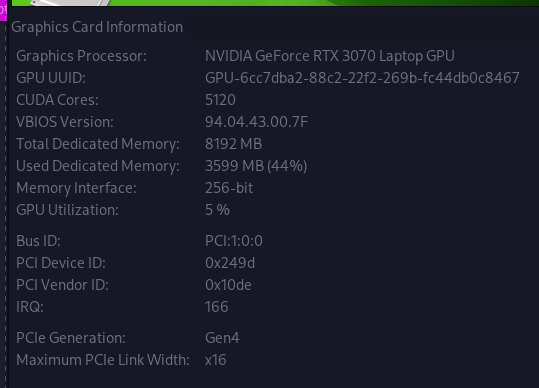Select the PCIe Generation value Gen4
The height and width of the screenshot is (388, 539).
tap(222, 338)
